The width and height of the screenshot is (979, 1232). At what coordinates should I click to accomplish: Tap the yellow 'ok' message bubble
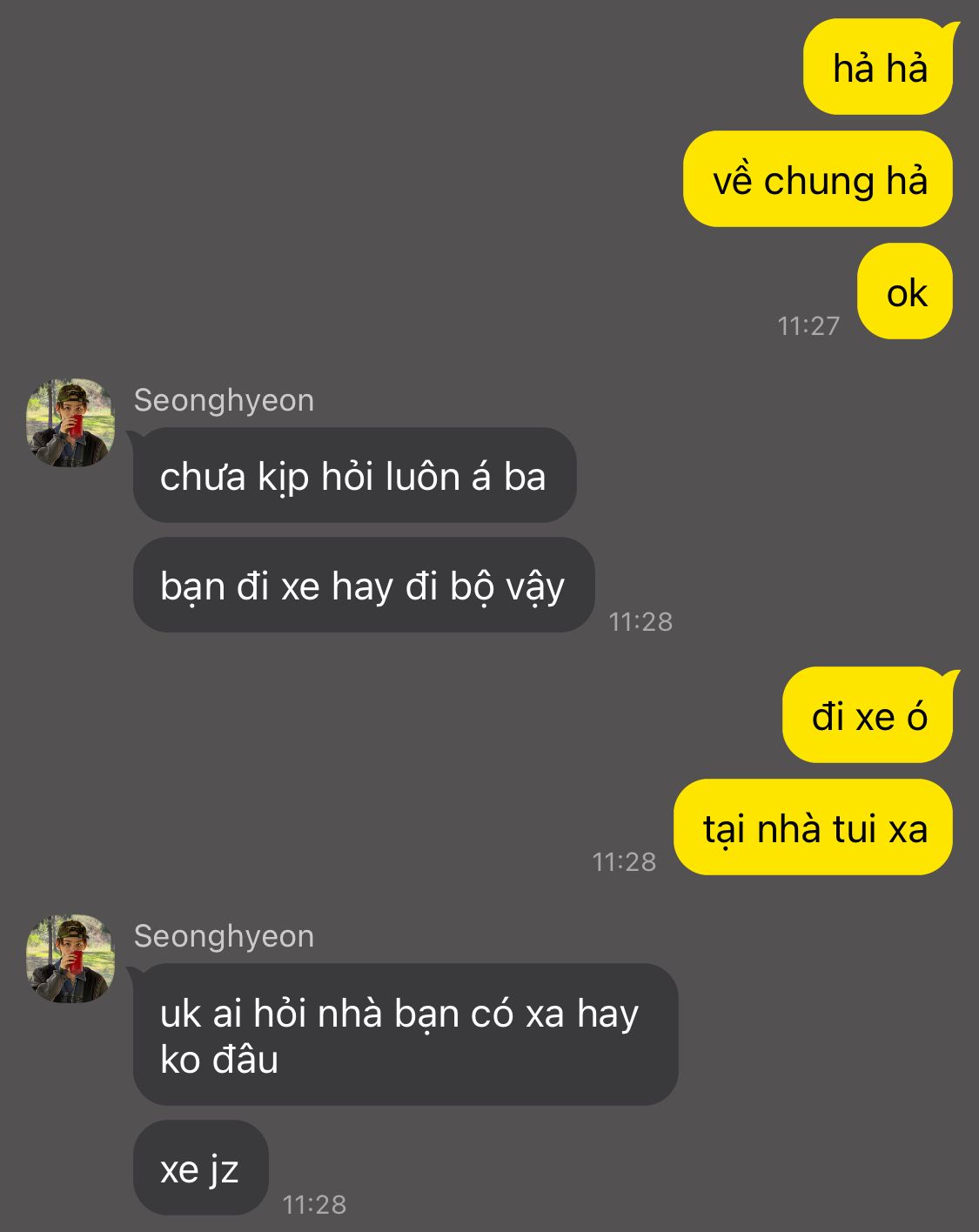pyautogui.click(x=905, y=291)
